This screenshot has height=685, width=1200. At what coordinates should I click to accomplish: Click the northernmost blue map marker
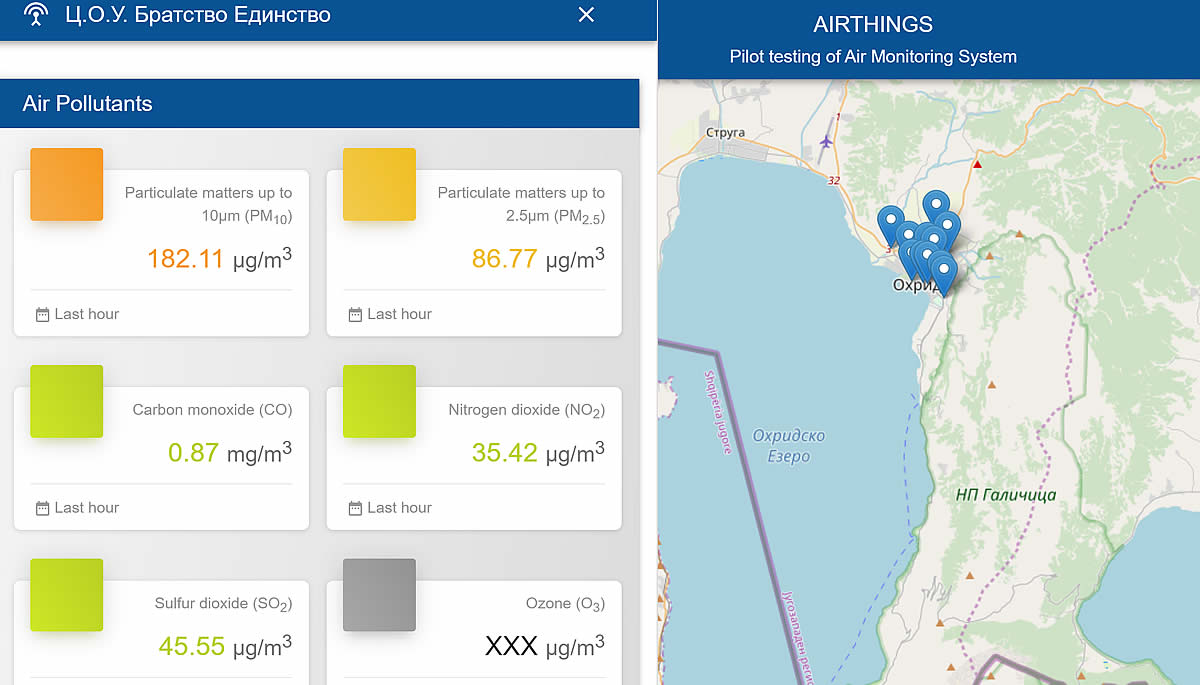coord(935,206)
